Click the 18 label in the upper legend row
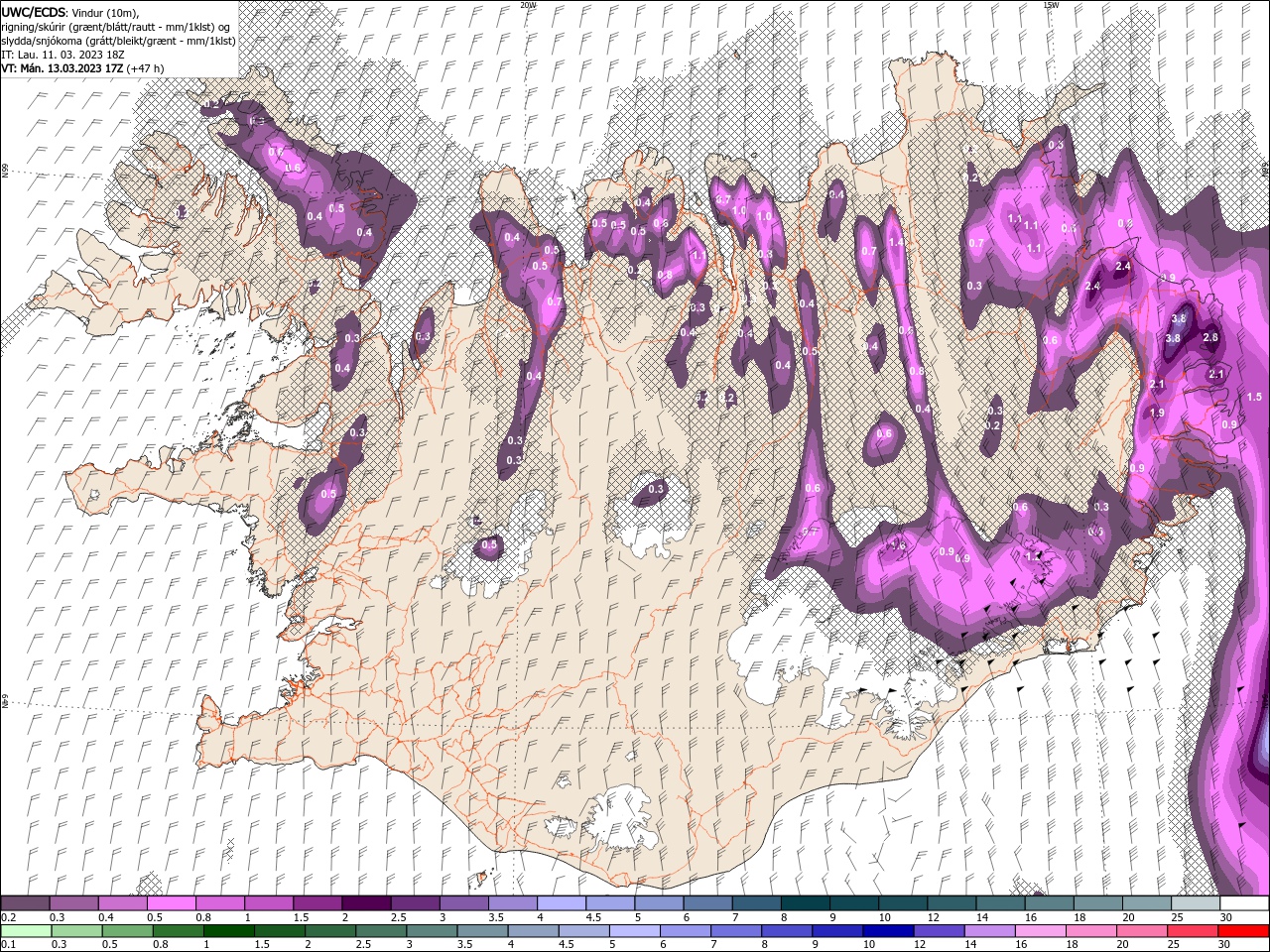1270x952 pixels. (1080, 917)
